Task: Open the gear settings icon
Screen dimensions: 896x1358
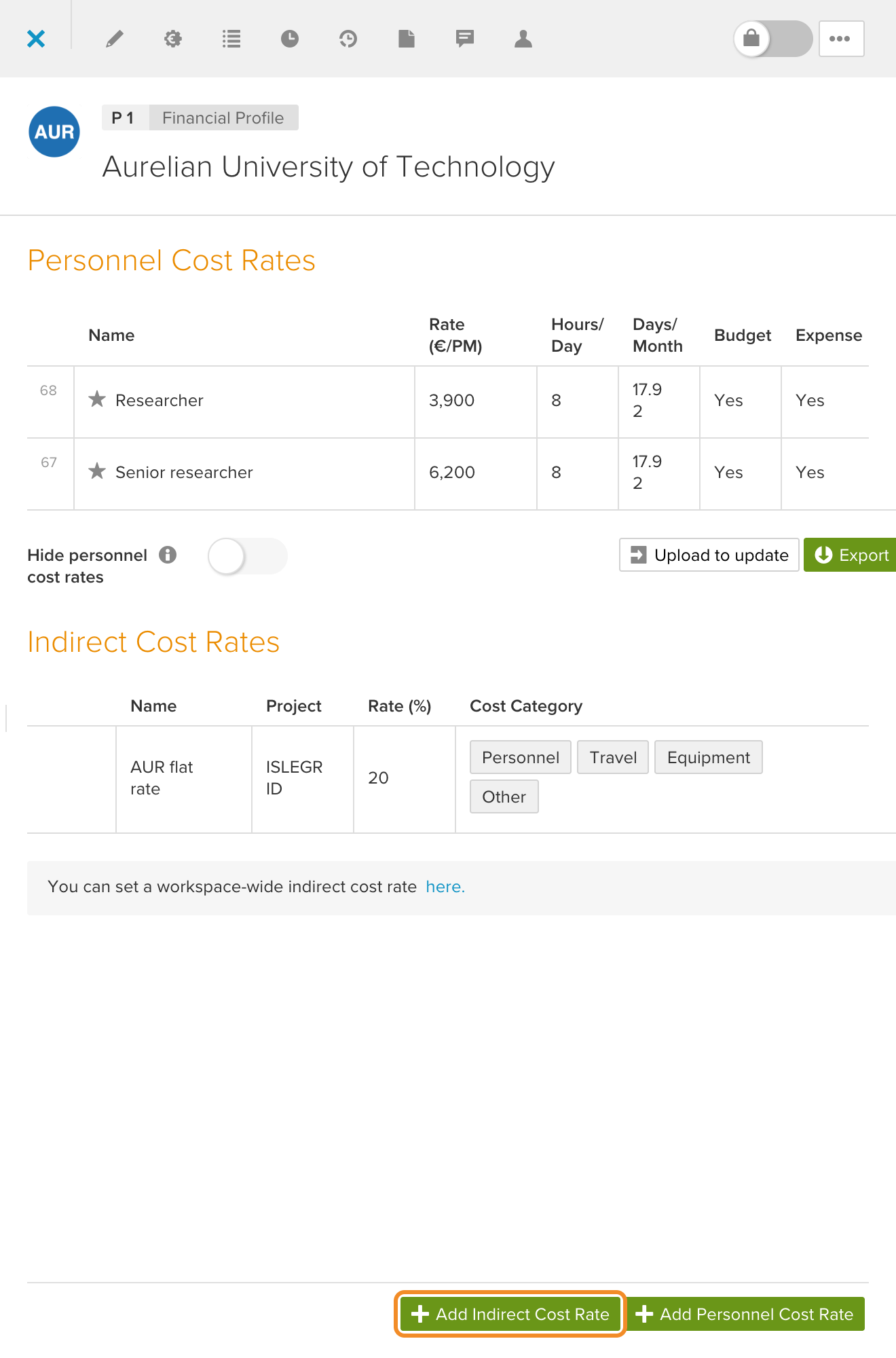Action: 173,39
